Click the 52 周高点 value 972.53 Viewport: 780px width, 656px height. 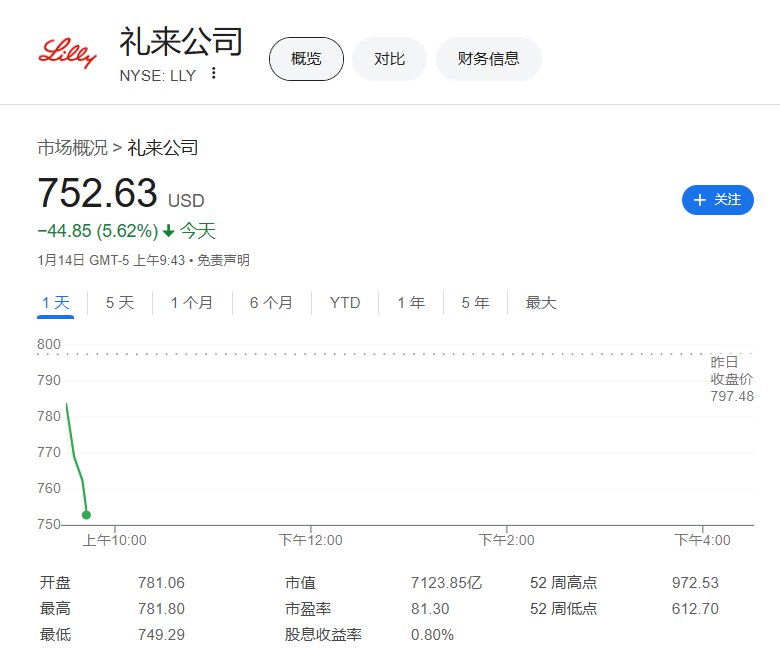tap(695, 582)
